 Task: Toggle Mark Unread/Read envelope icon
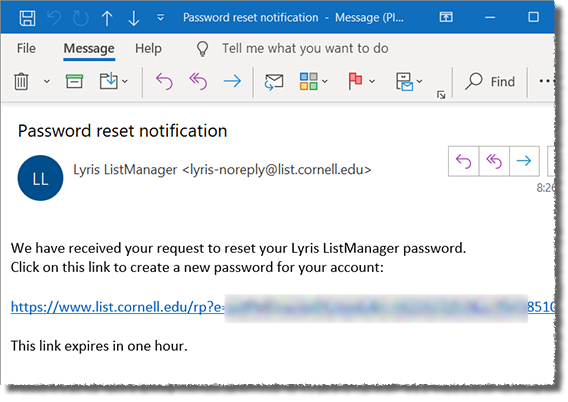[x=274, y=81]
